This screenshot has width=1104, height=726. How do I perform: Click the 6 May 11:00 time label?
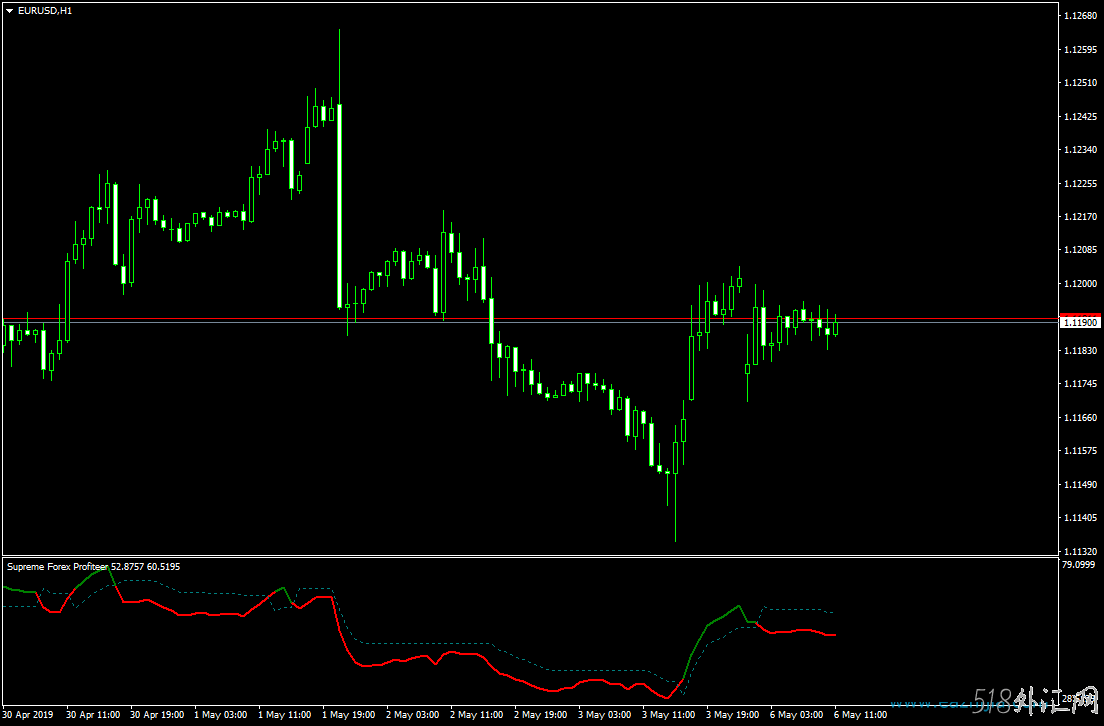pyautogui.click(x=861, y=715)
